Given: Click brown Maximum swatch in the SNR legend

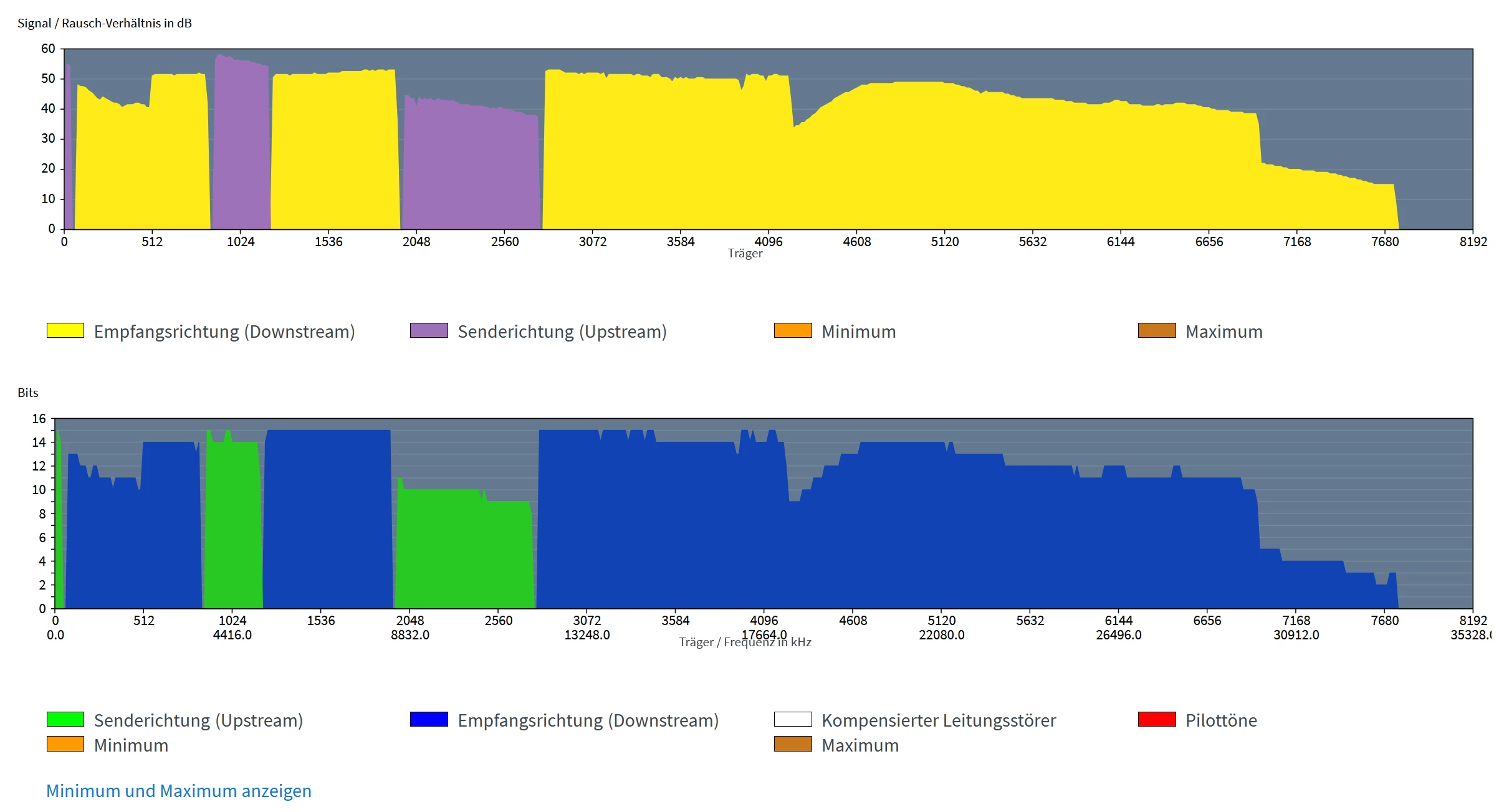Looking at the screenshot, I should click(x=1157, y=330).
